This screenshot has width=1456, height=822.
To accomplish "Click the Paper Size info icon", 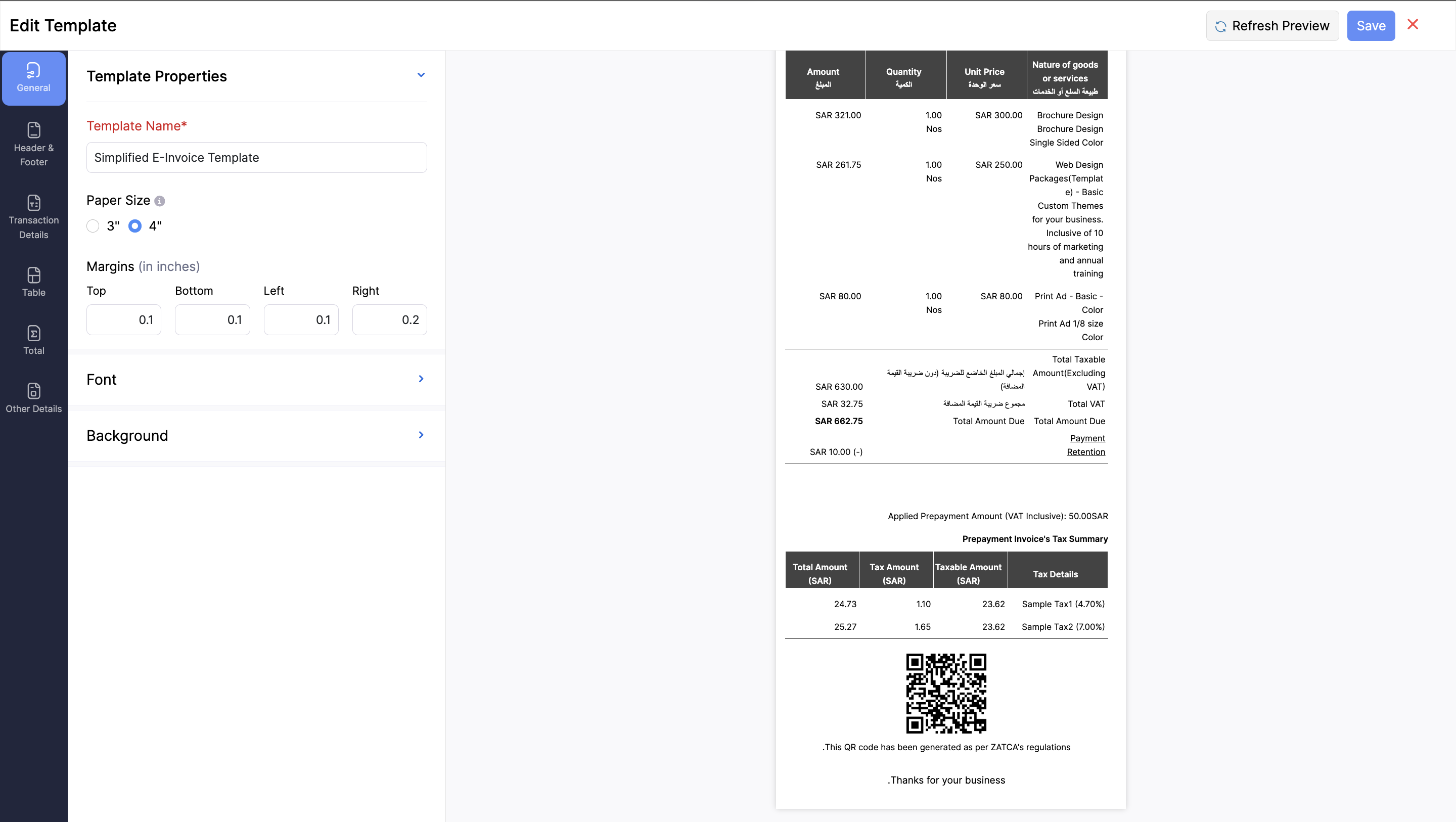I will click(x=160, y=201).
